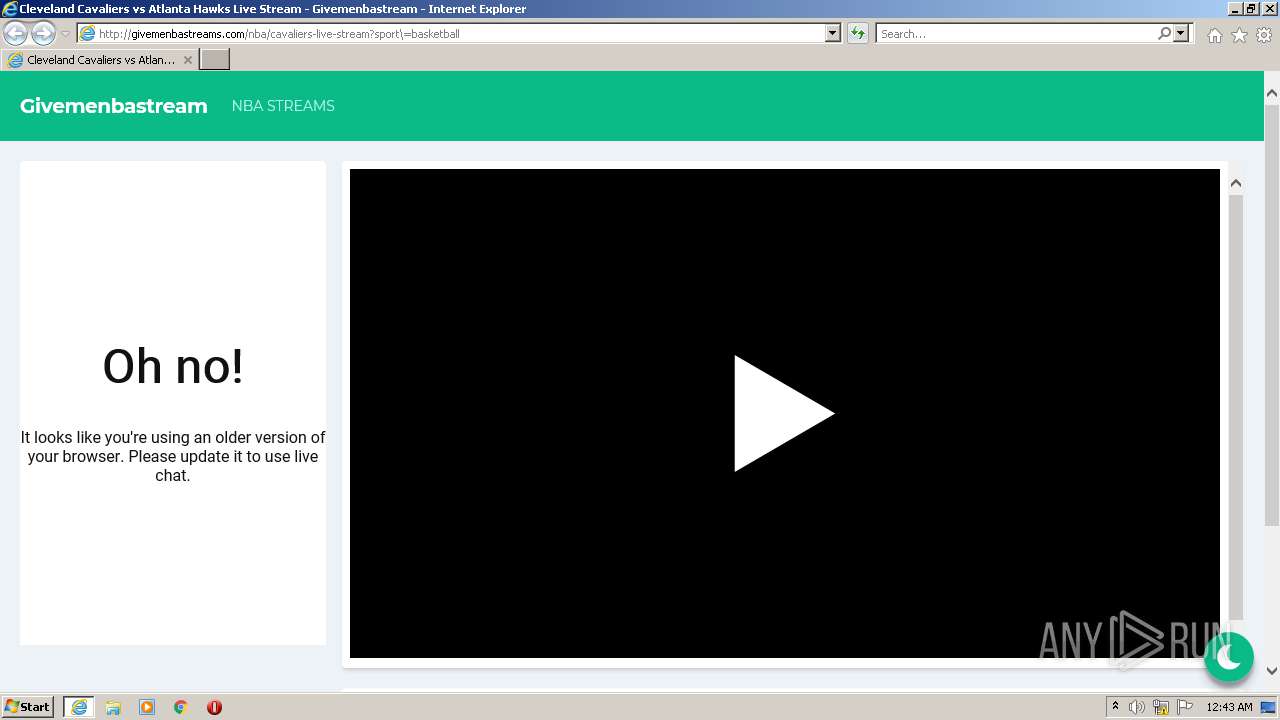Open search provider dropdown arrow

point(1181,34)
